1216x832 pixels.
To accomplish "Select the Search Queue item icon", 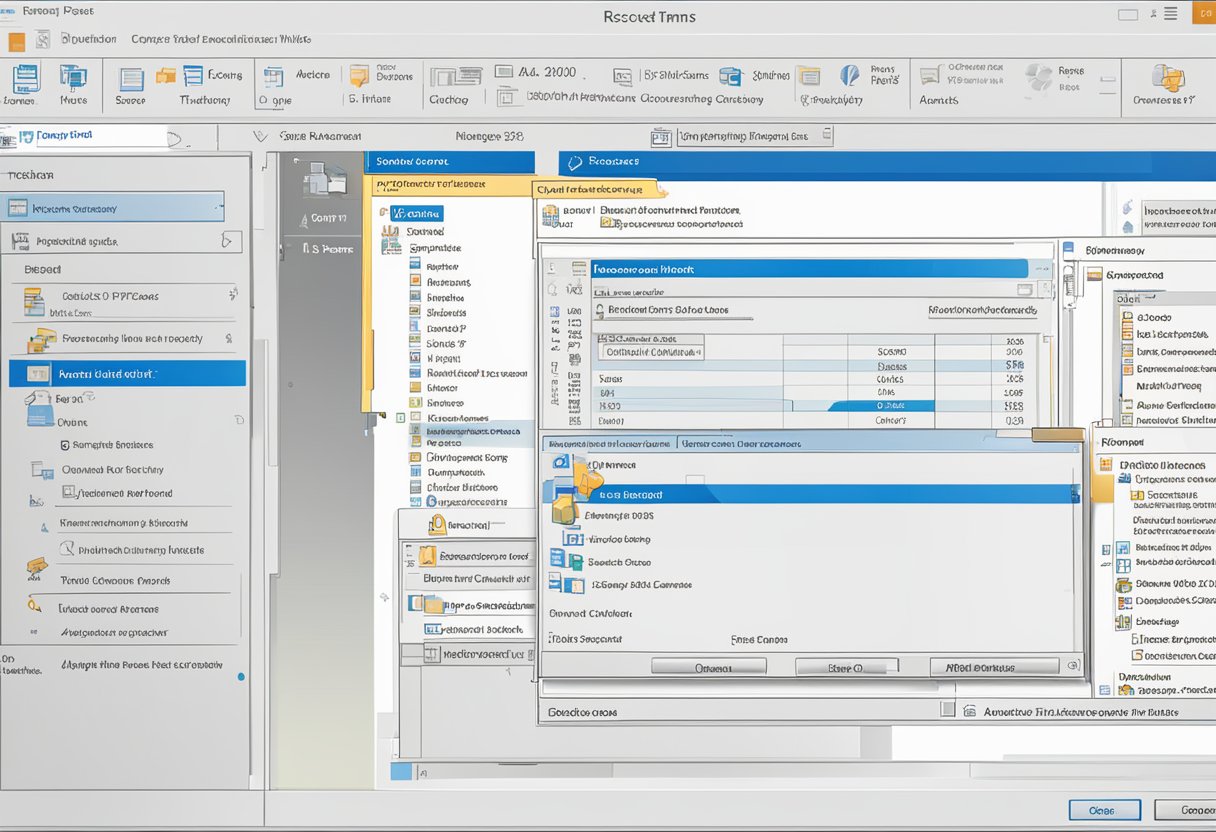I will pyautogui.click(x=566, y=562).
